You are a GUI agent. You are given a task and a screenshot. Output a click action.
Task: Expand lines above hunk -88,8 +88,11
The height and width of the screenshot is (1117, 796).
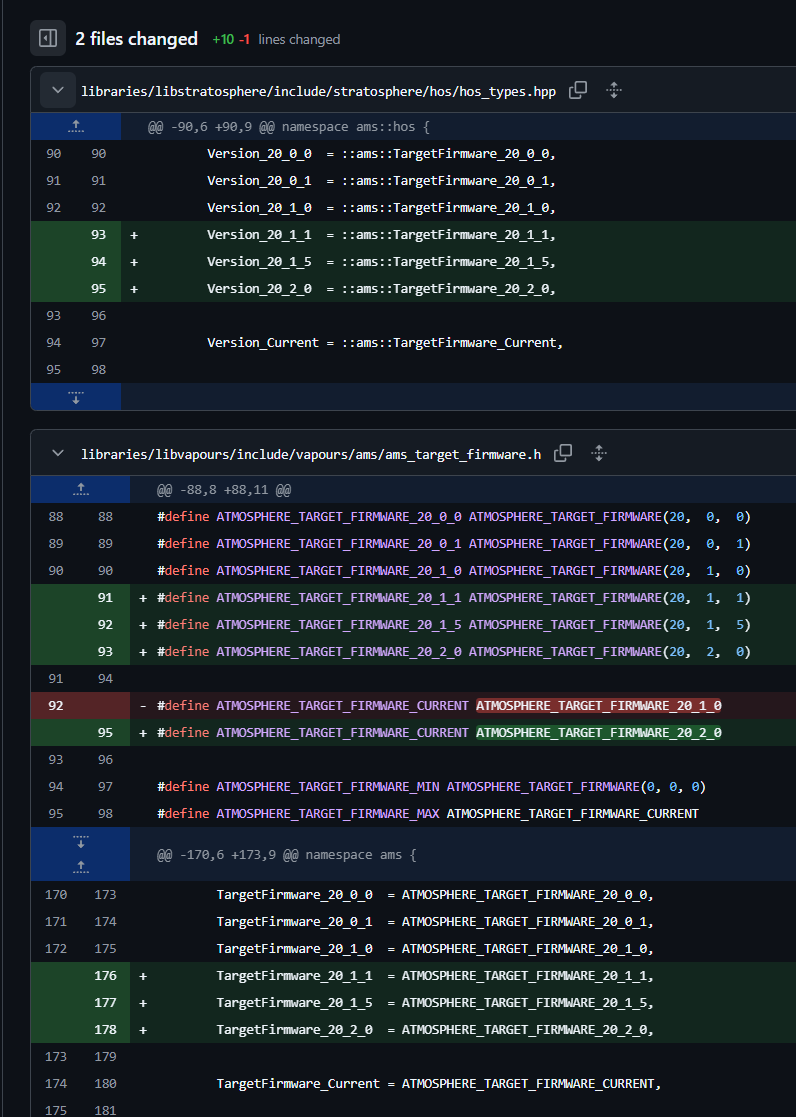click(x=81, y=489)
